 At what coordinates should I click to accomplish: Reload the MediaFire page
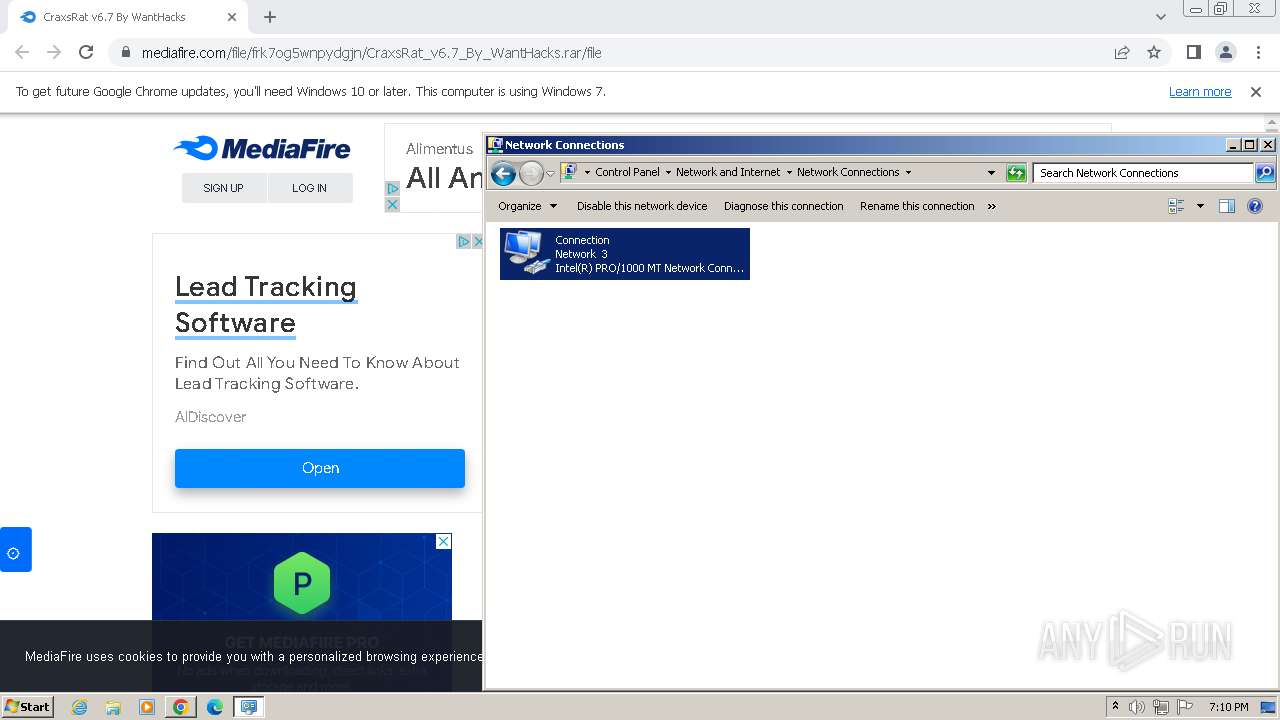coord(86,52)
